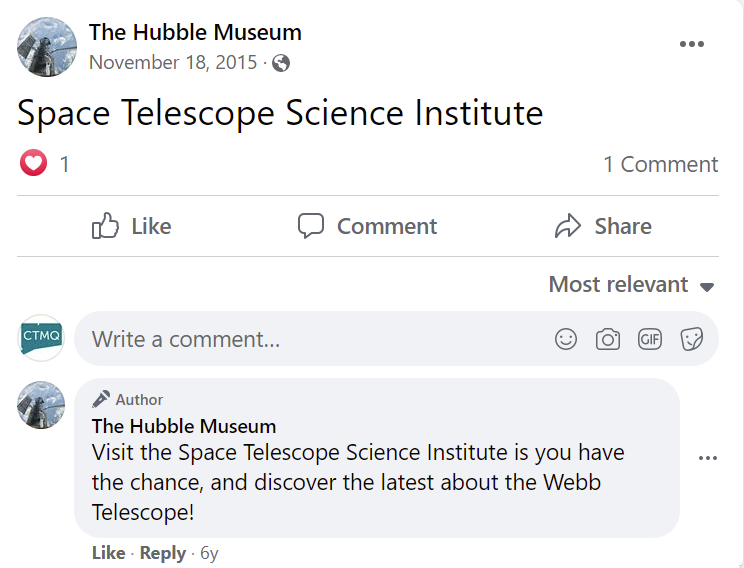Expand the Most relevant sort dropdown
Image resolution: width=744 pixels, height=568 pixels.
[x=631, y=285]
